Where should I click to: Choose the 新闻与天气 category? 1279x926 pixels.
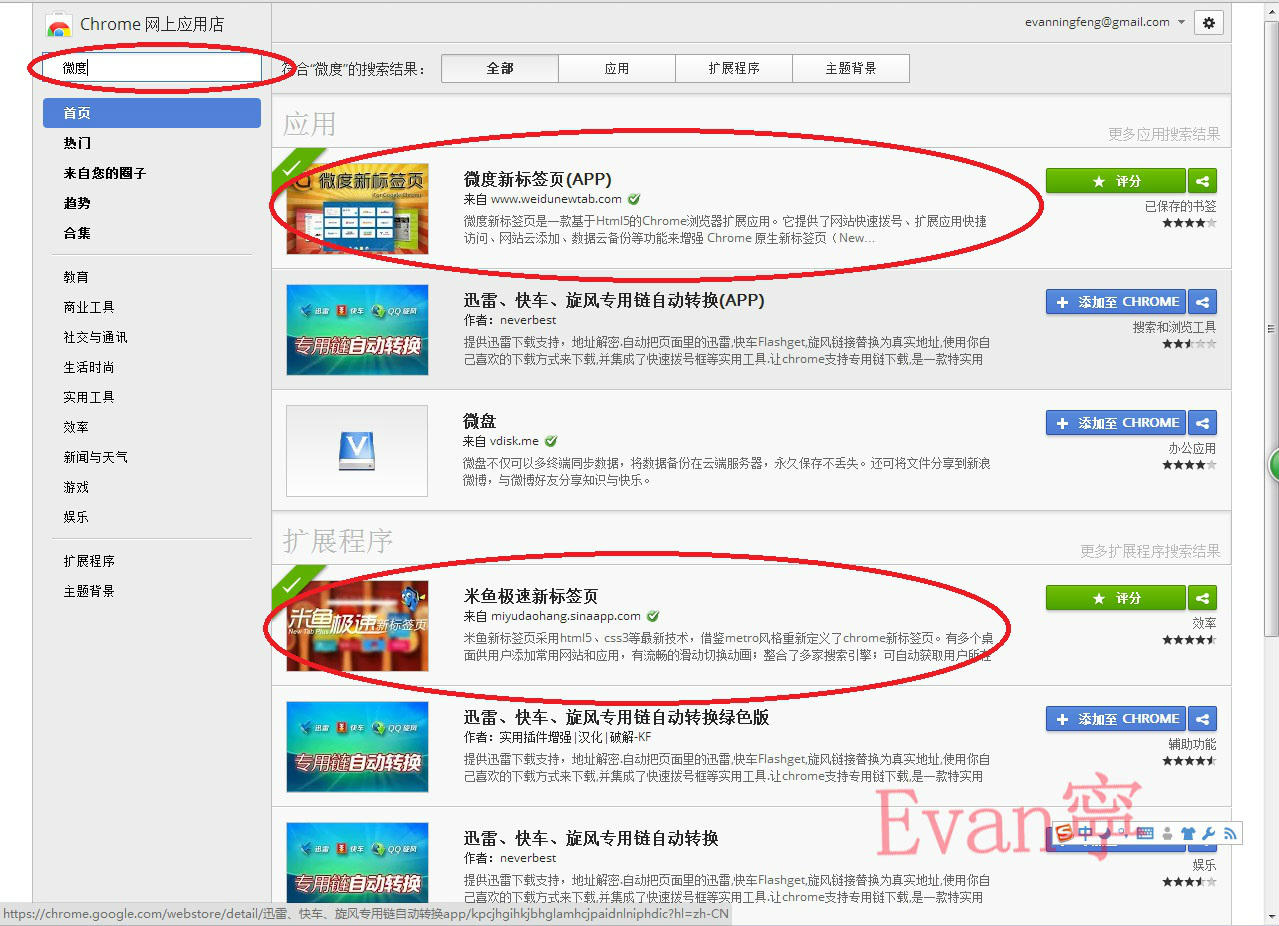pyautogui.click(x=95, y=457)
